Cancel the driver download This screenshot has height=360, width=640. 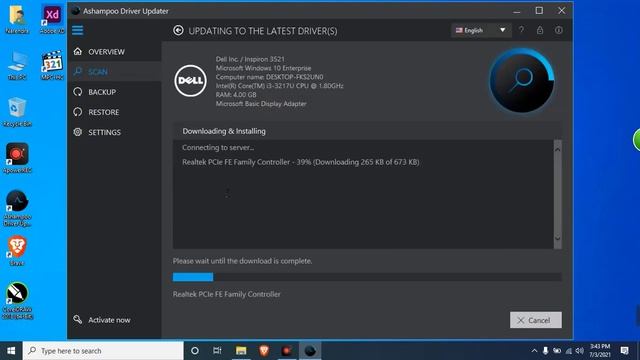536,320
